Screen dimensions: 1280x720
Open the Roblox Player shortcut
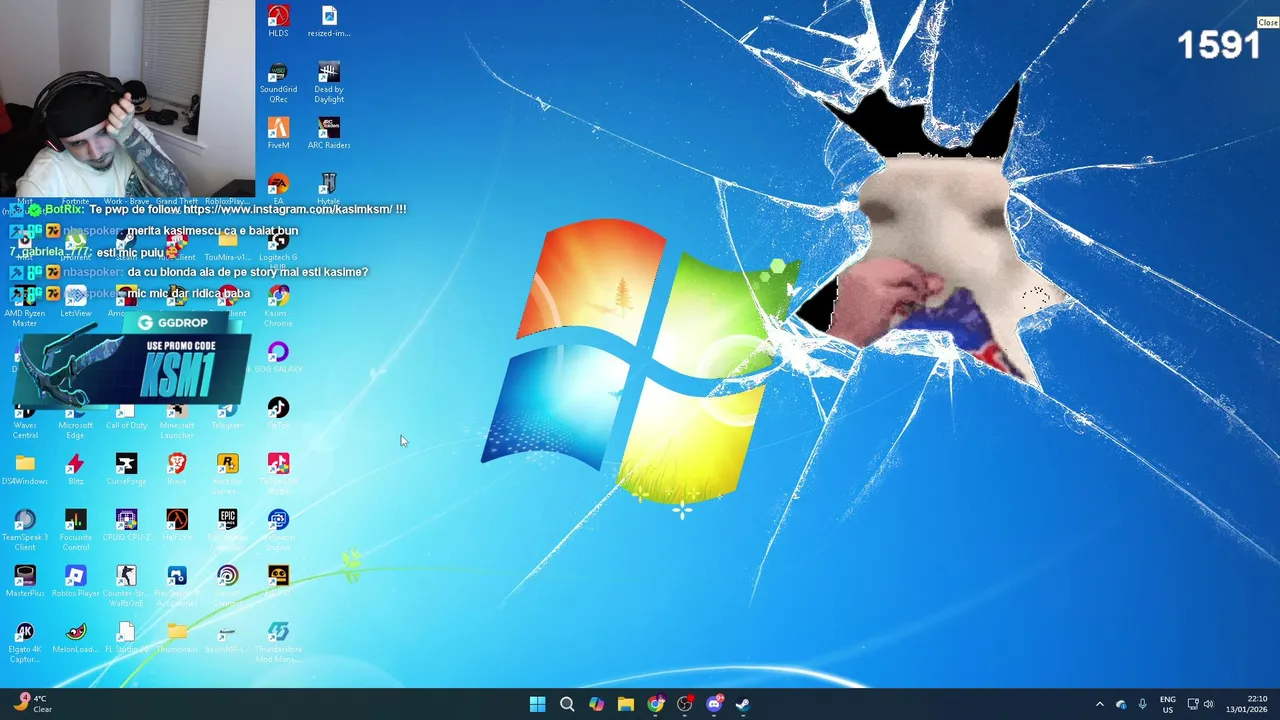coord(76,581)
